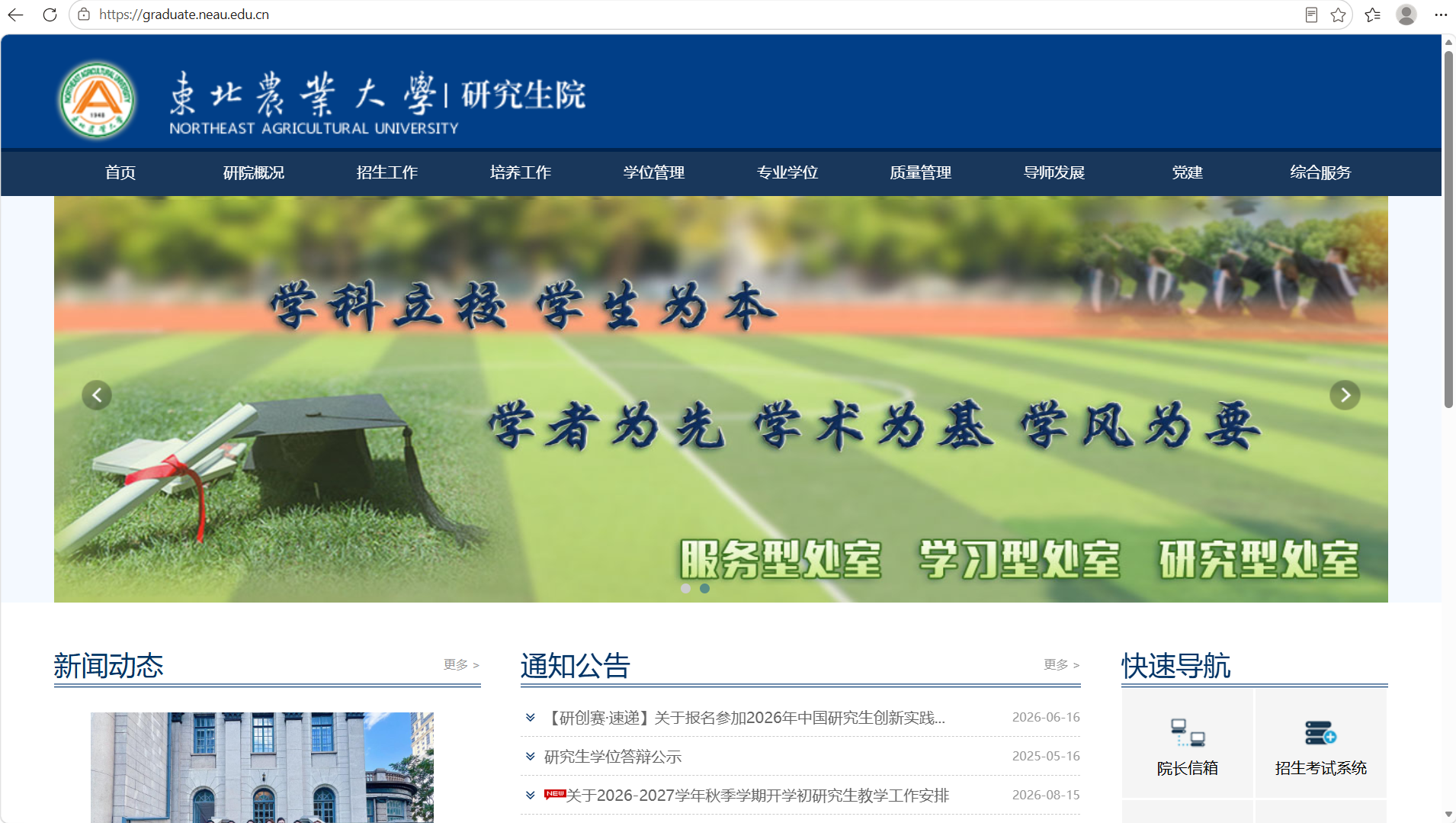Open the 培养工作 menu
The height and width of the screenshot is (823, 1456).
point(521,172)
